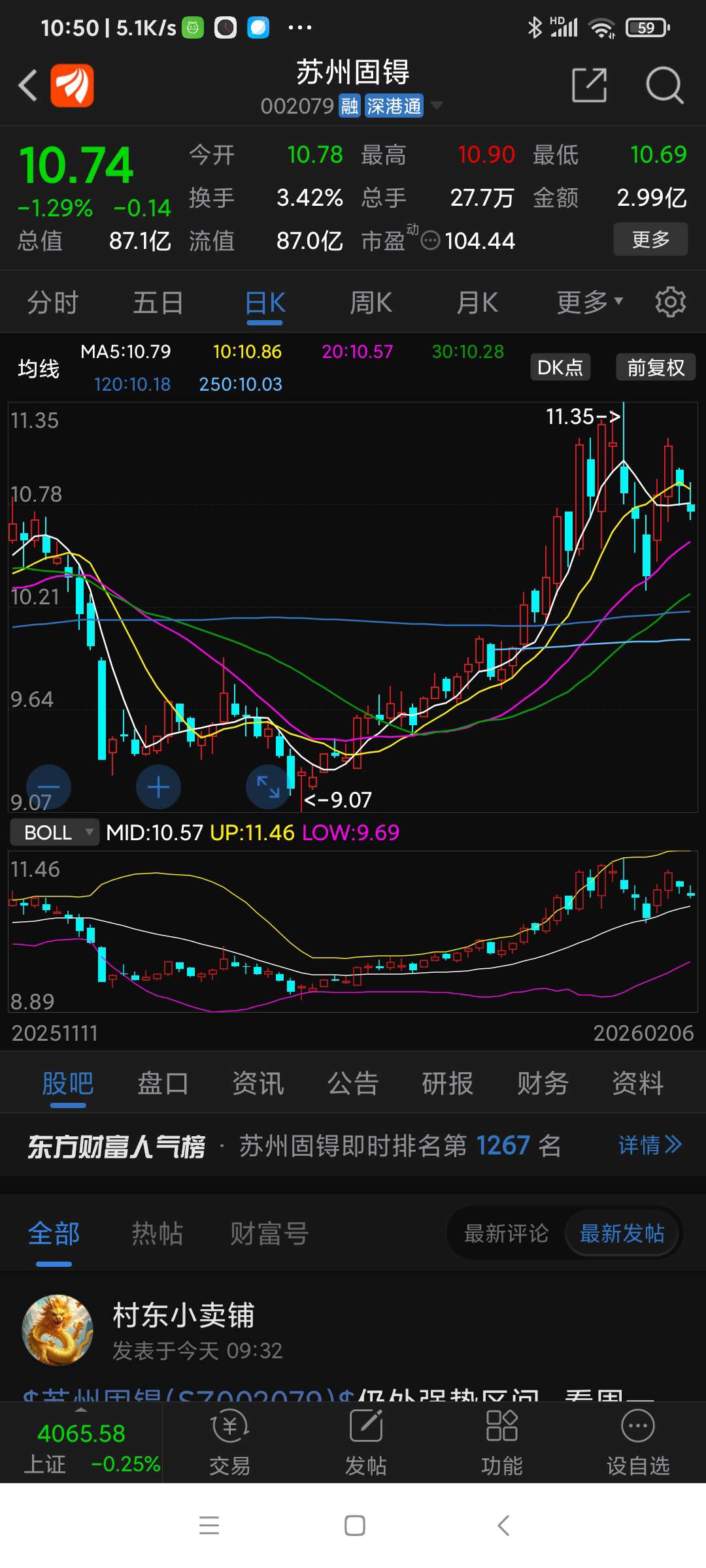Open the BOLL indicator dropdown
This screenshot has height=1568, width=706.
click(55, 832)
